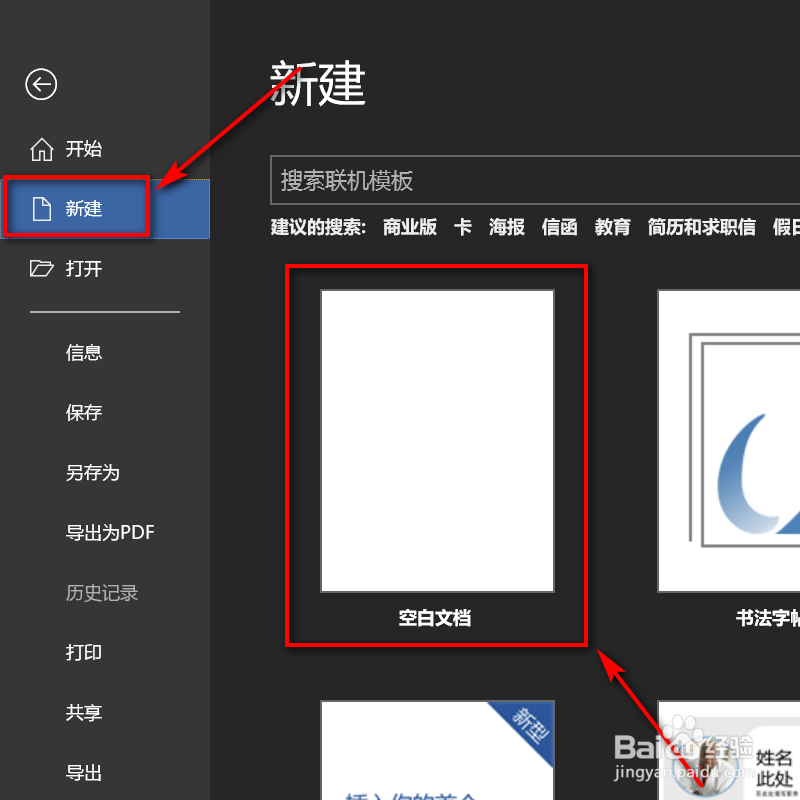Open the 打印 (Print) page
800x800 pixels.
(83, 652)
